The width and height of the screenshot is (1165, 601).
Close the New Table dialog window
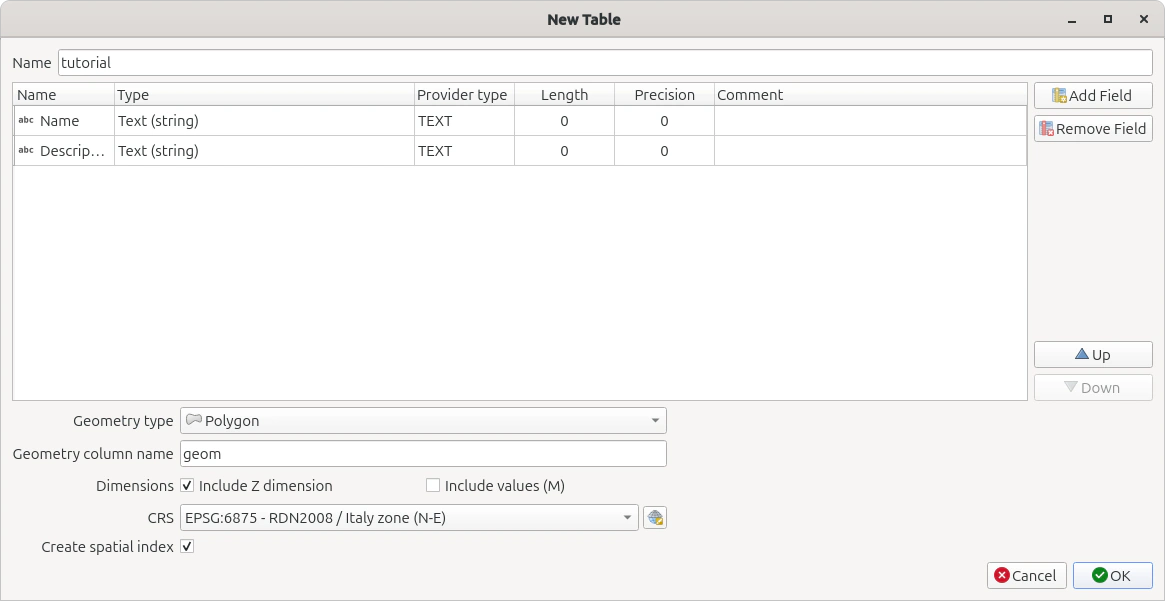(x=1142, y=19)
